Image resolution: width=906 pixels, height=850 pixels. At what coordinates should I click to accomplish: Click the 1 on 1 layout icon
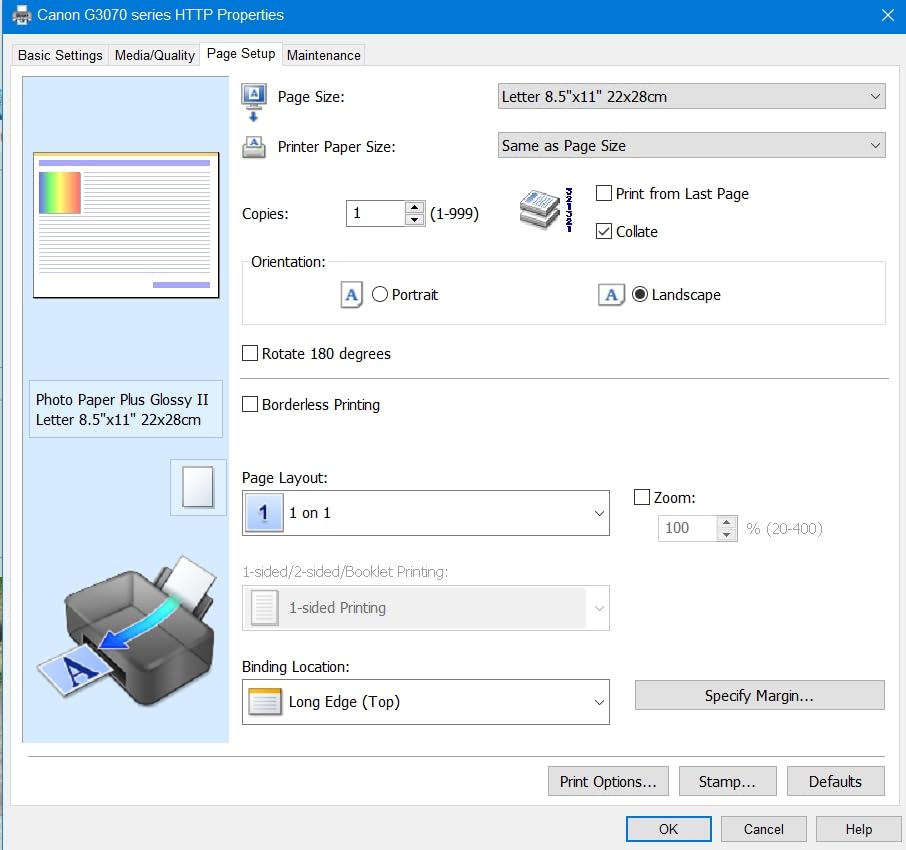pyautogui.click(x=264, y=513)
